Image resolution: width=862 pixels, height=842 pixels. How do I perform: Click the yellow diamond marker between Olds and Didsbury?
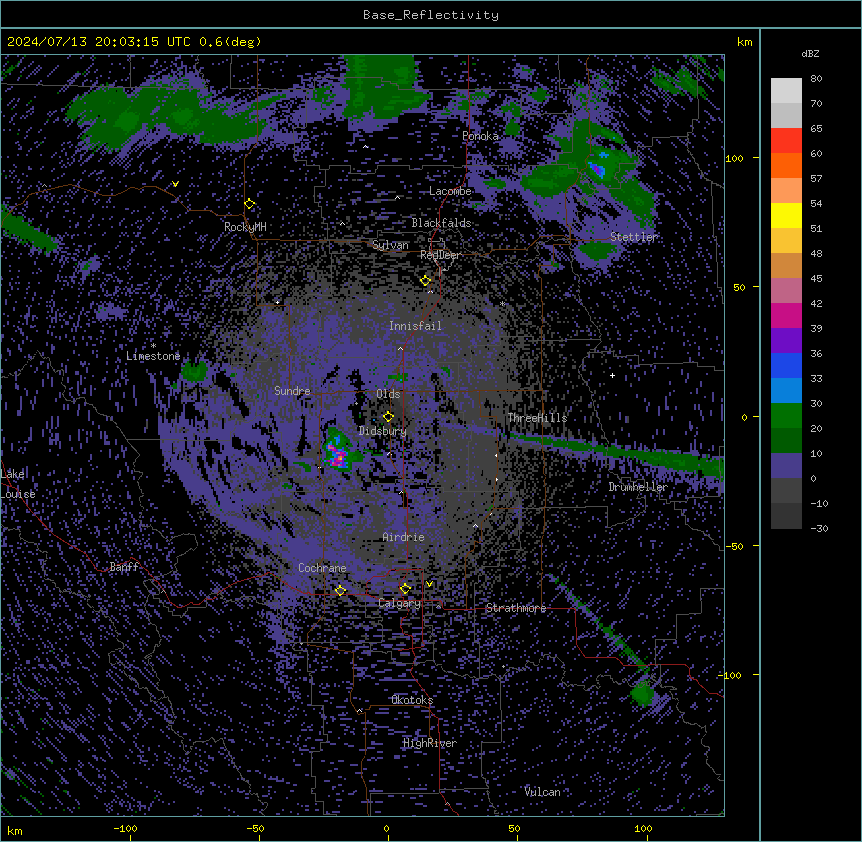(x=388, y=416)
